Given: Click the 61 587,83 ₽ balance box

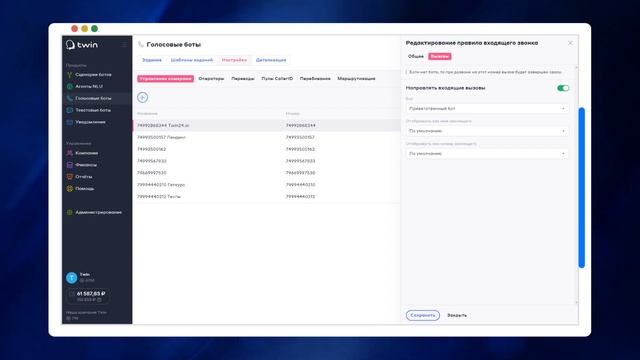Looking at the screenshot, I should click(88, 296).
